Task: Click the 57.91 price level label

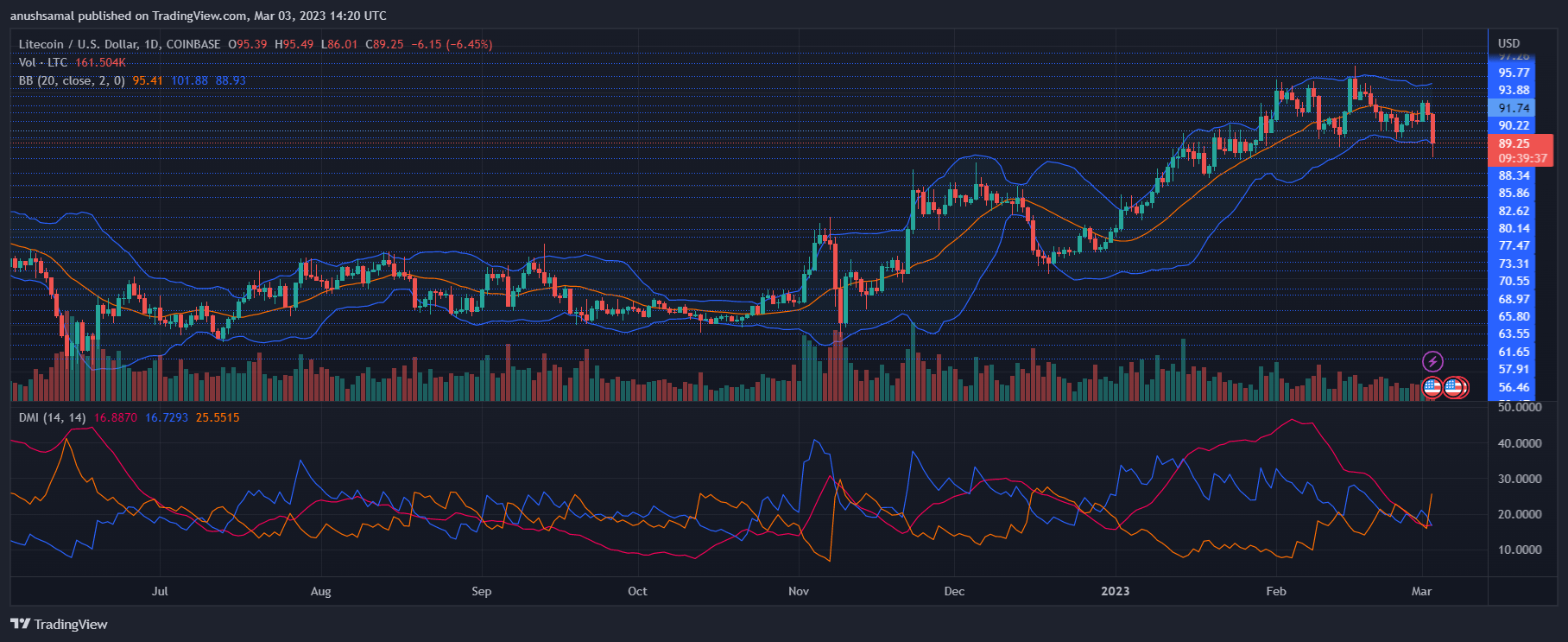Action: click(x=1514, y=369)
